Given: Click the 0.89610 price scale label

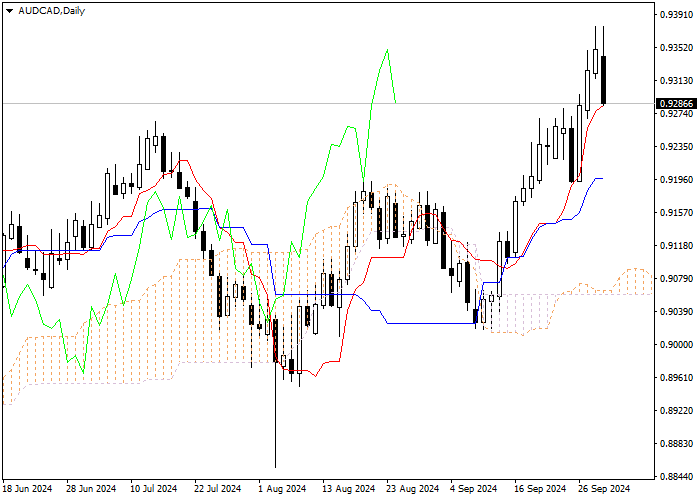Looking at the screenshot, I should 677,378.
